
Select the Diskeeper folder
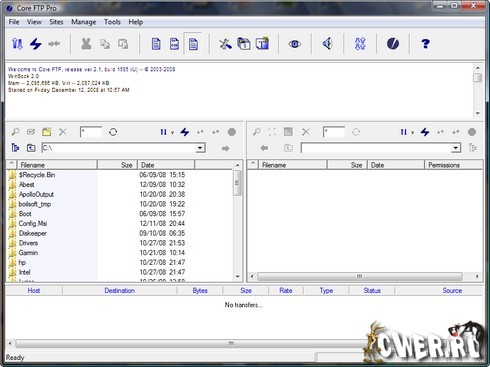(x=33, y=233)
